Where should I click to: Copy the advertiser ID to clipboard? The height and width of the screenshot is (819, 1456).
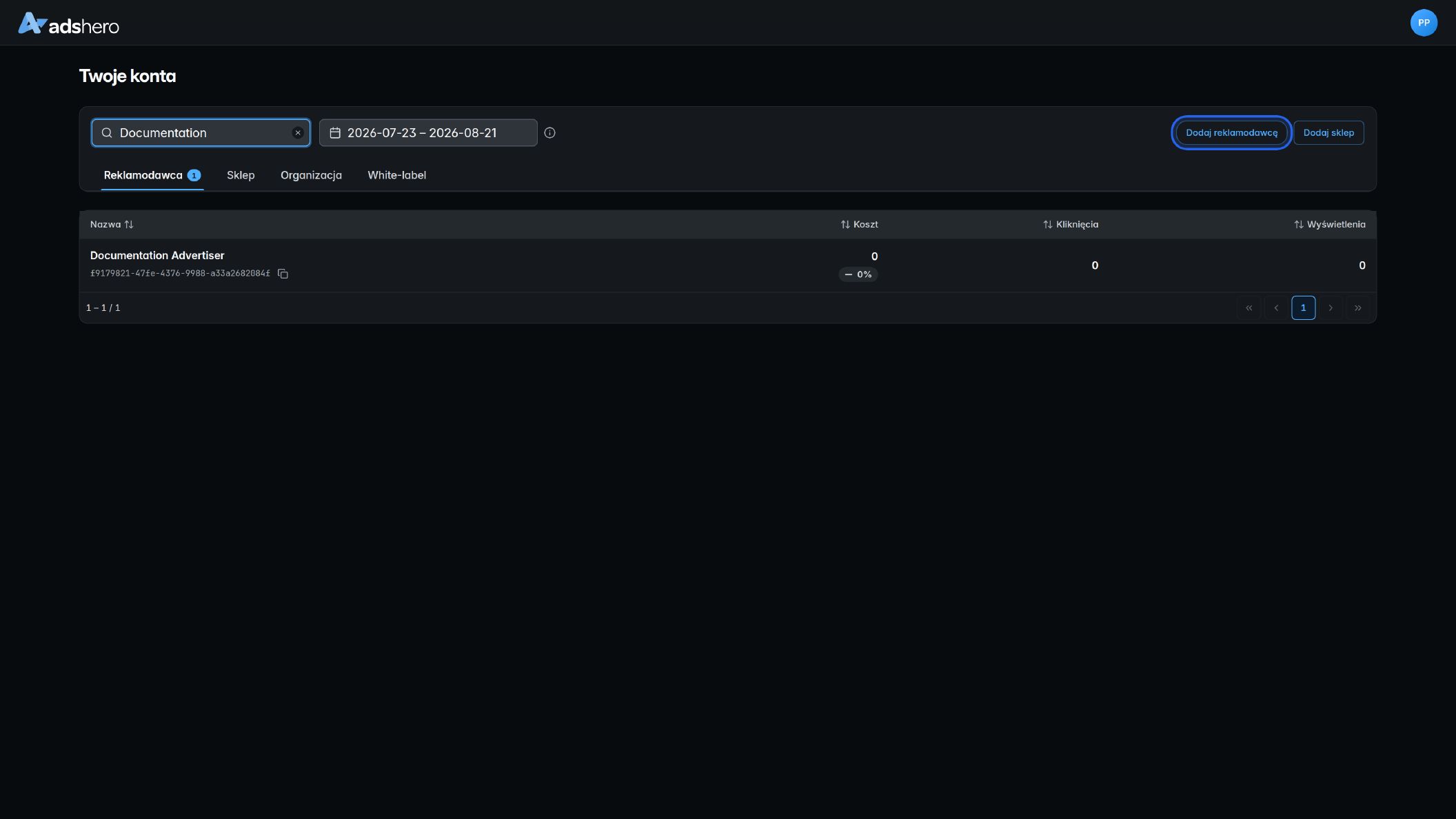click(283, 274)
